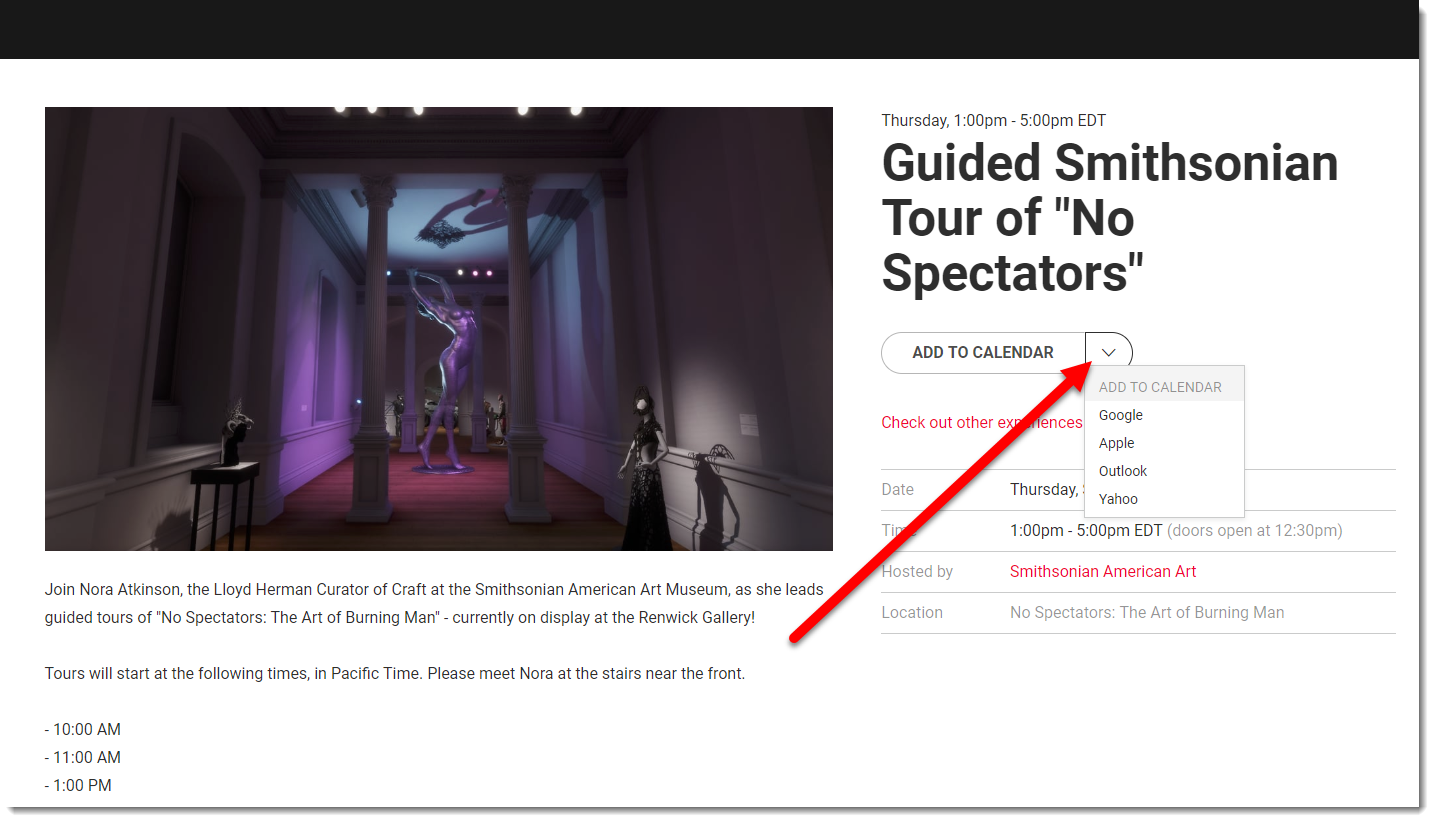Viewport: 1434px width, 822px height.
Task: Click the Hosted by label
Action: pos(917,572)
